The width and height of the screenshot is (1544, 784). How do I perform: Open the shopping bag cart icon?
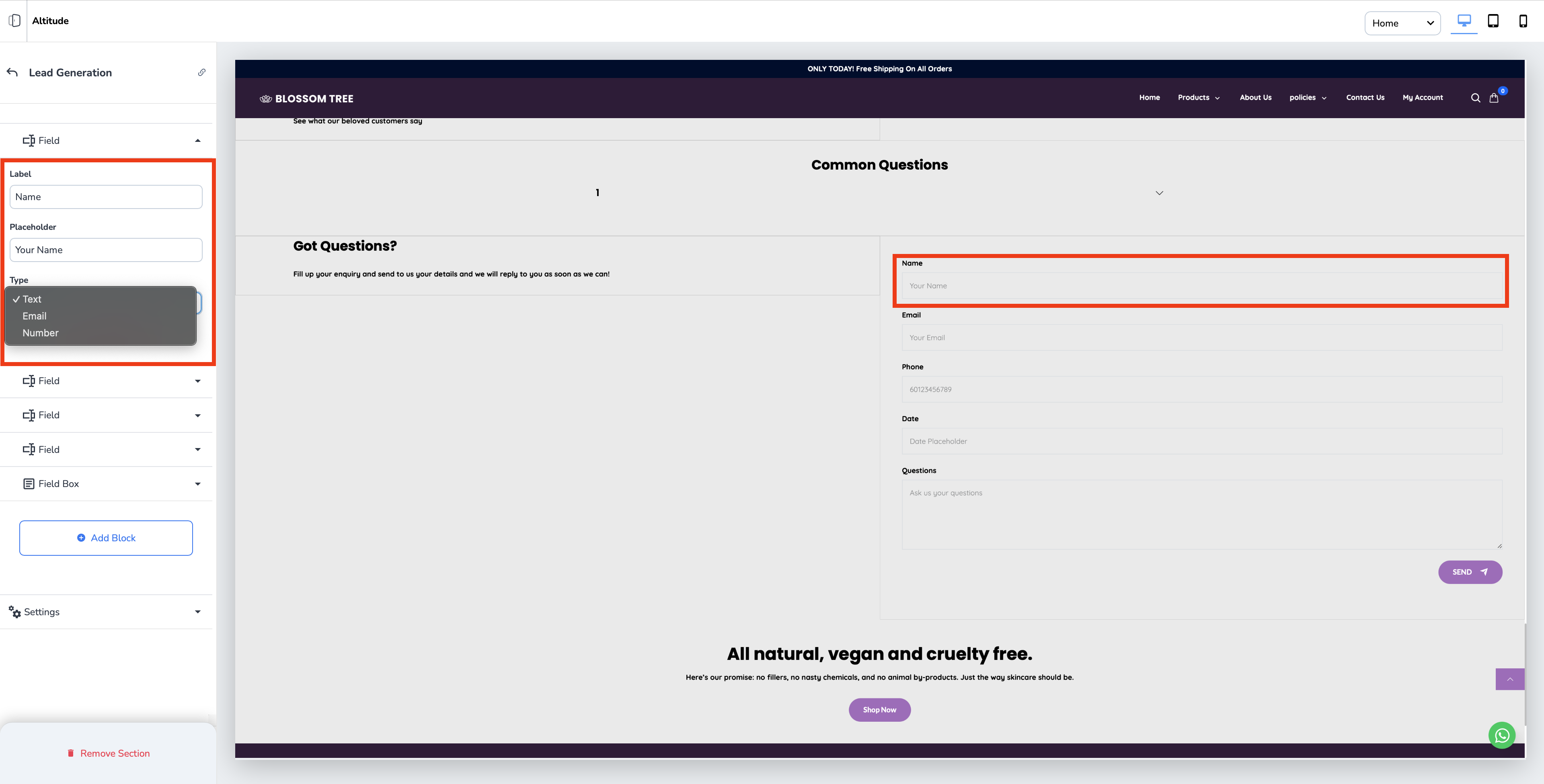tap(1494, 98)
